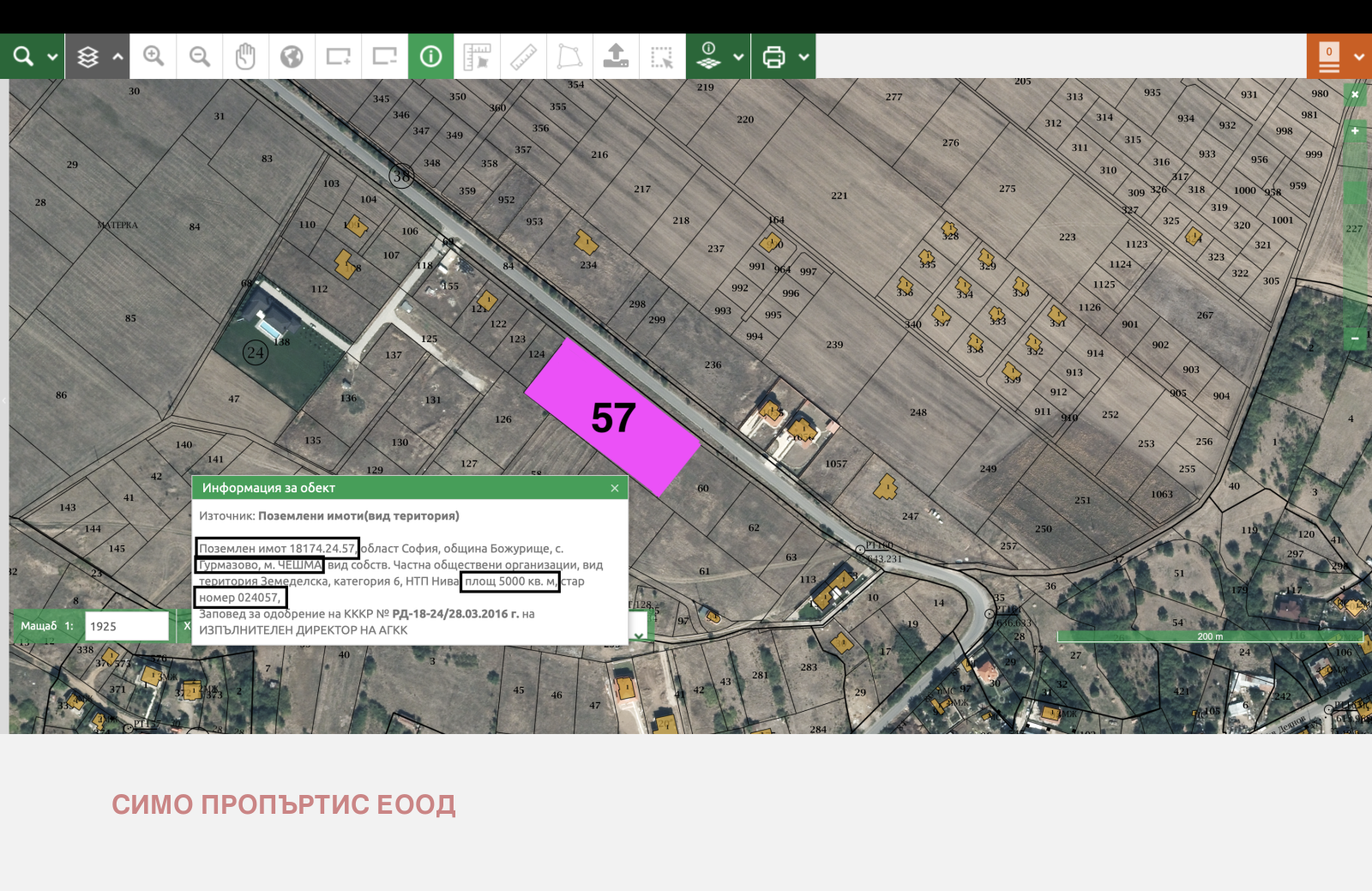Click the globe full extent icon
The height and width of the screenshot is (891, 1372).
click(x=292, y=56)
